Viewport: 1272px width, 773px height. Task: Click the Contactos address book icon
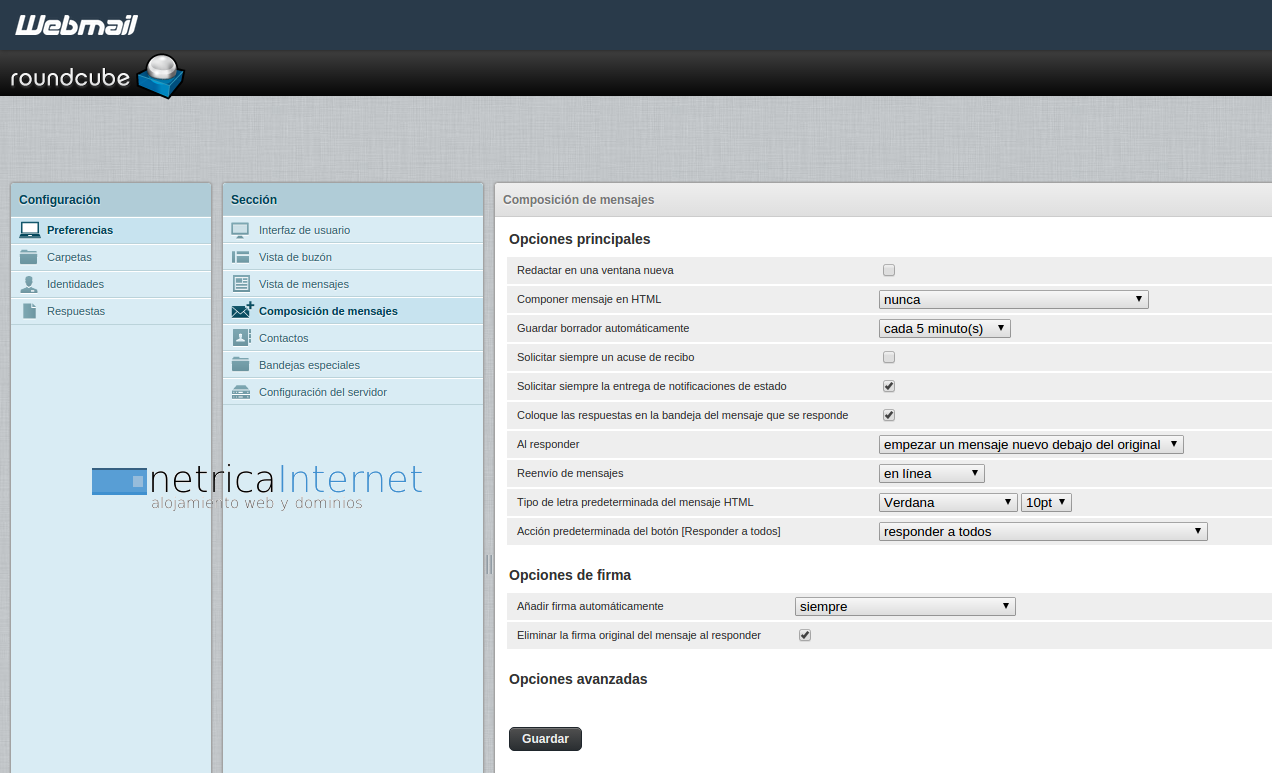[x=240, y=338]
